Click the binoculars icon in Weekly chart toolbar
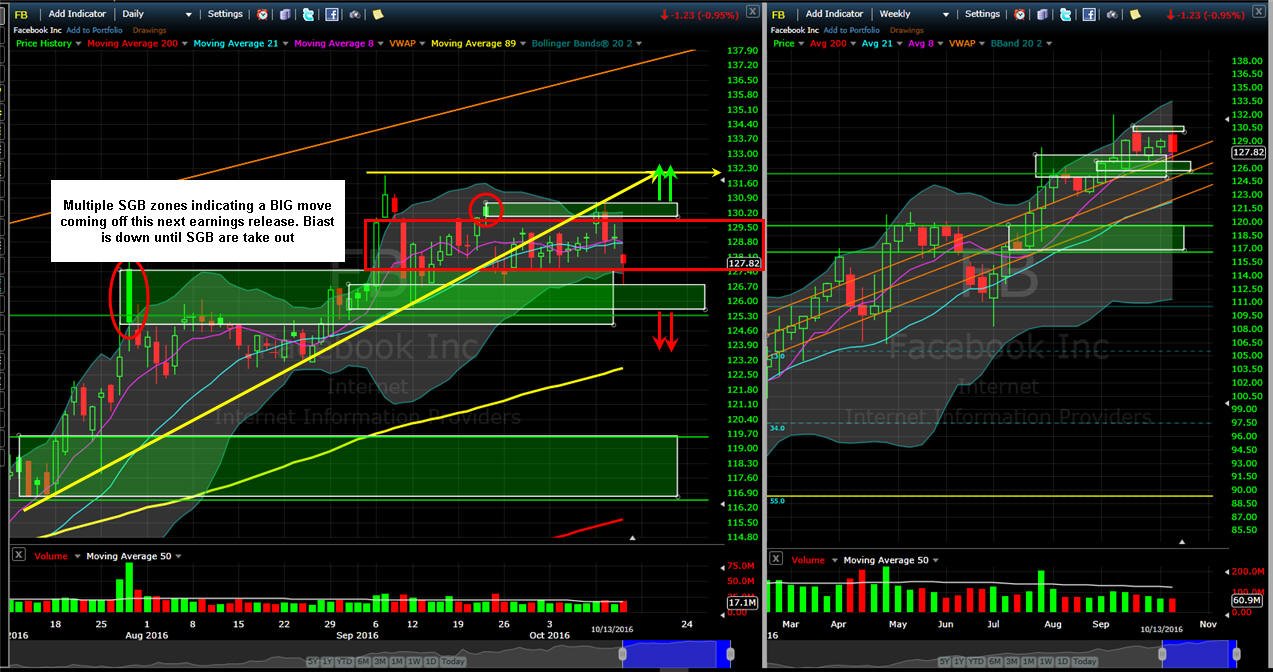 1113,14
